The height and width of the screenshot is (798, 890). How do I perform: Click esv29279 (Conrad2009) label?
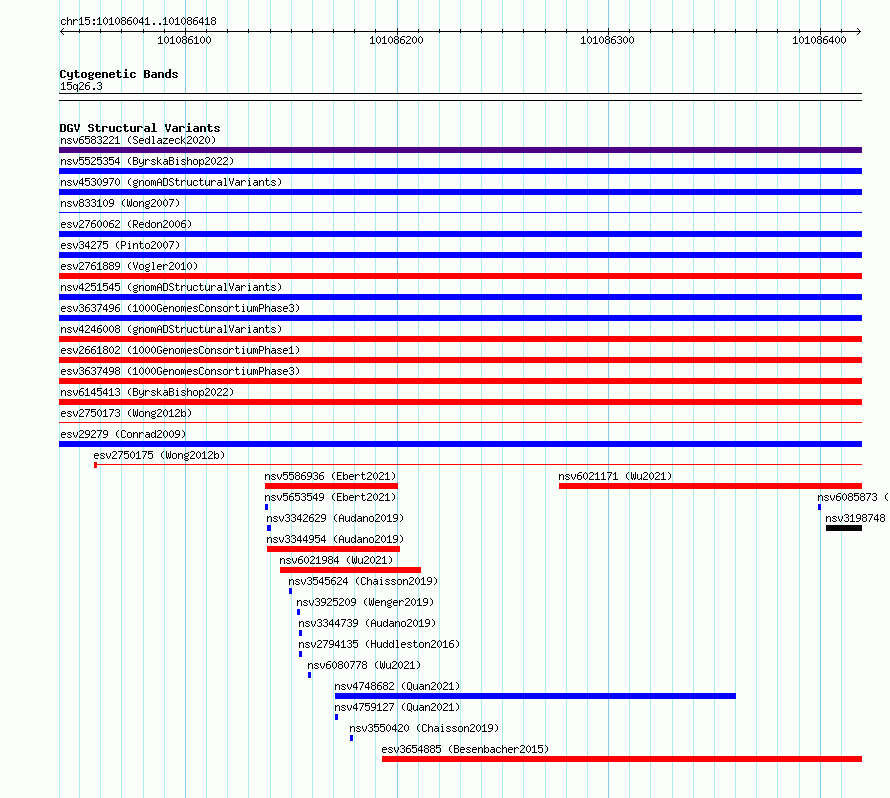(x=123, y=434)
